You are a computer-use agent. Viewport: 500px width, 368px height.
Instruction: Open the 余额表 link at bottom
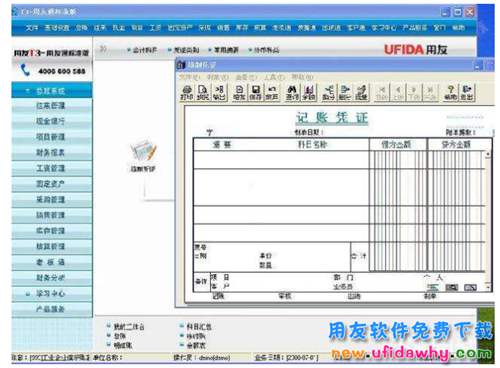[196, 346]
